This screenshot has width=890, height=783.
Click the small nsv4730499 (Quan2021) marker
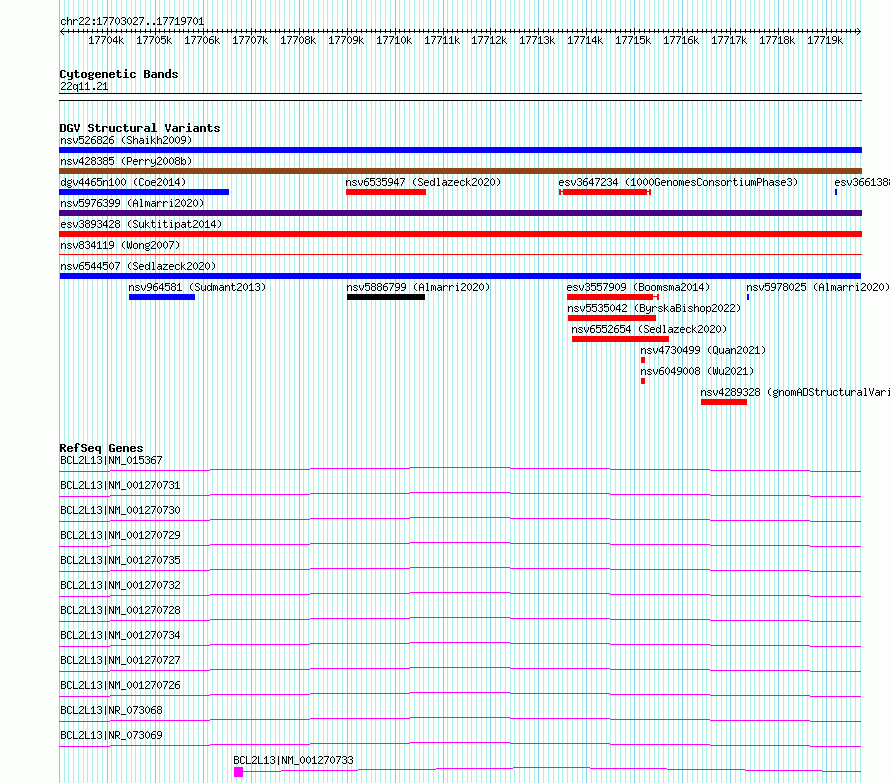643,360
